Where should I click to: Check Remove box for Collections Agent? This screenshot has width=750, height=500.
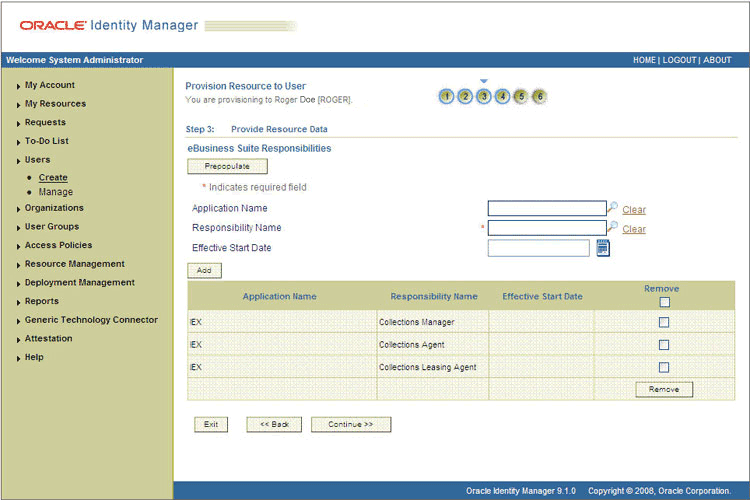click(664, 344)
